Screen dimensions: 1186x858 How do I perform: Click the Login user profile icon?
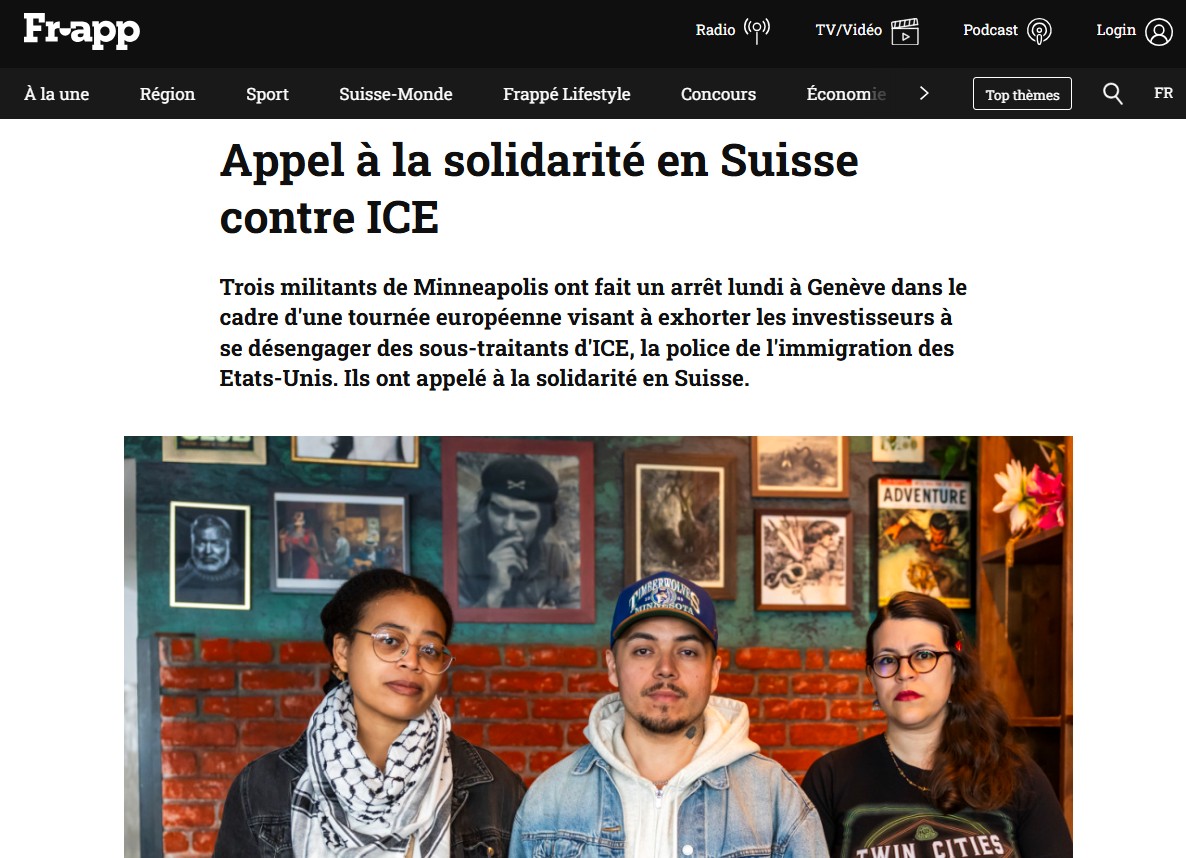click(x=1158, y=32)
